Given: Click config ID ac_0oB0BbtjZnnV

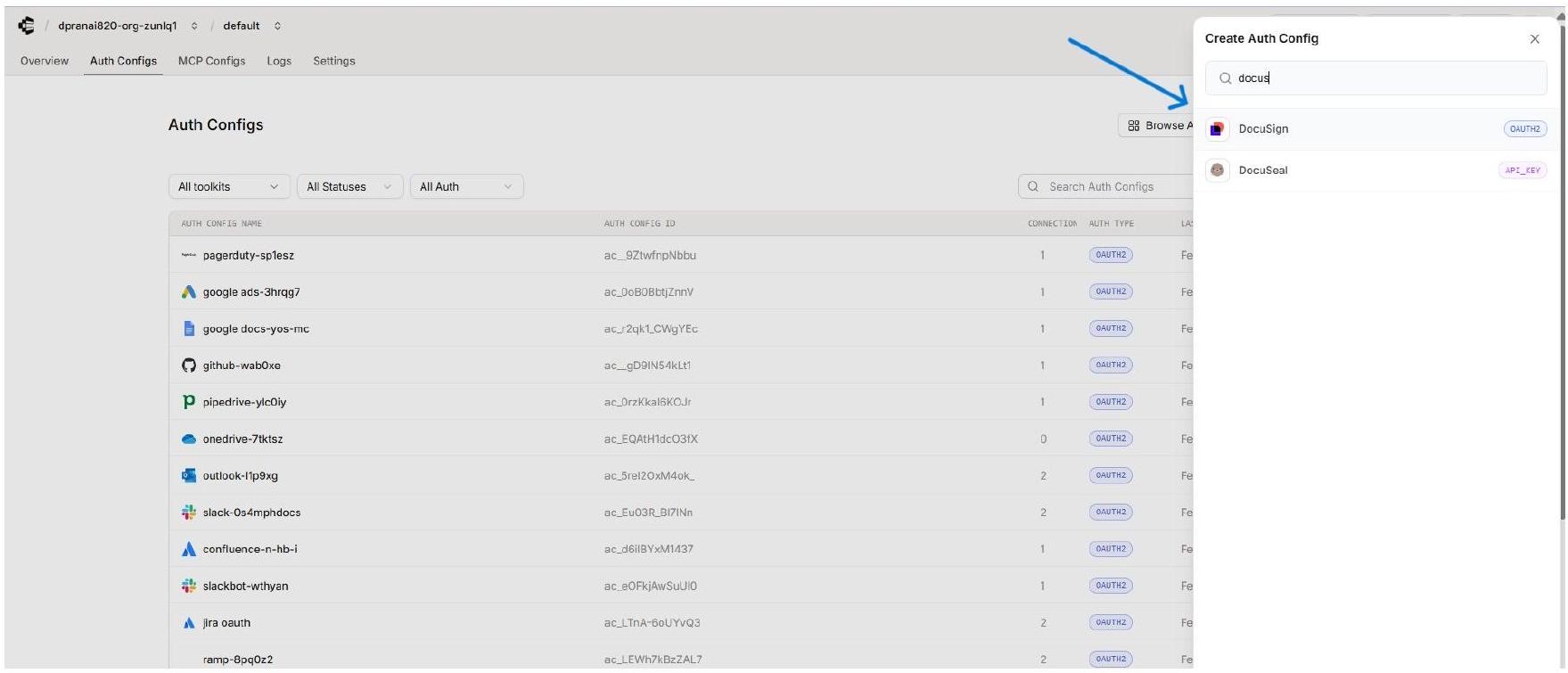Looking at the screenshot, I should (x=648, y=291).
